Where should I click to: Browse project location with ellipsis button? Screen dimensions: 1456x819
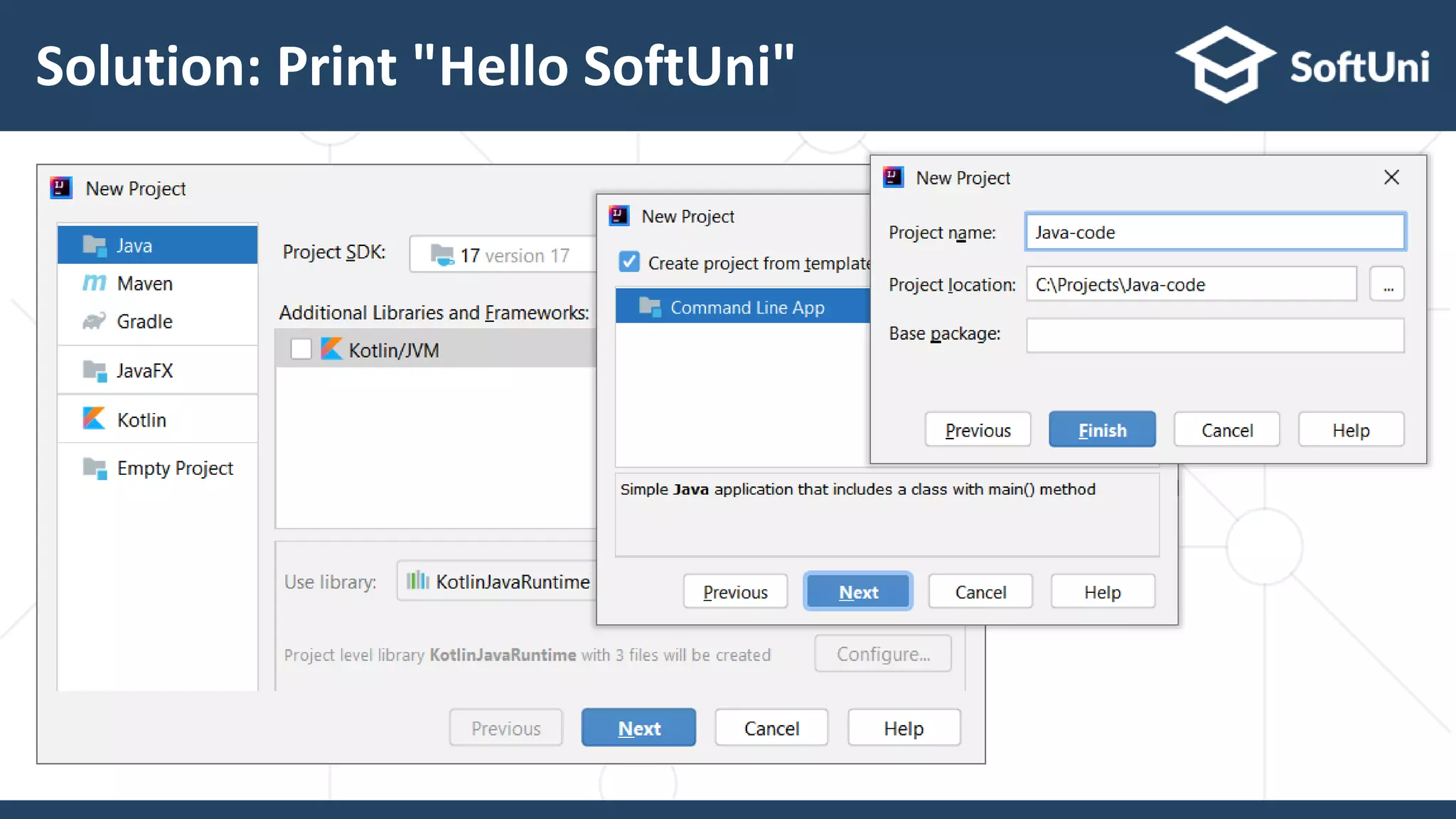(1387, 284)
